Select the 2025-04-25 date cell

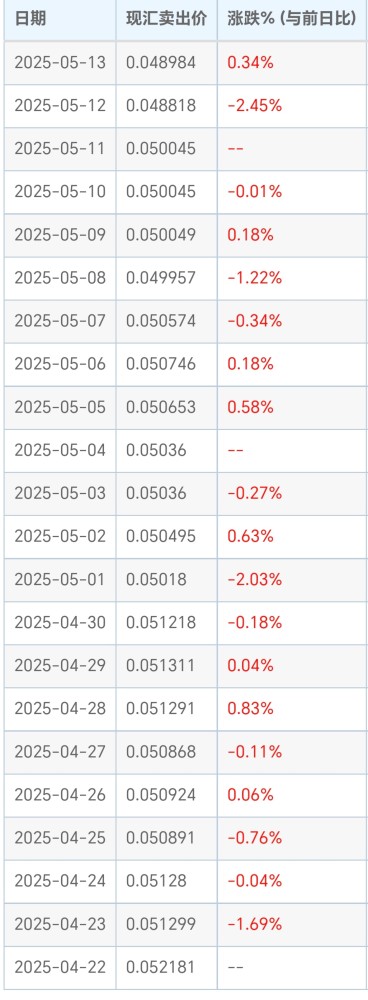[60, 837]
